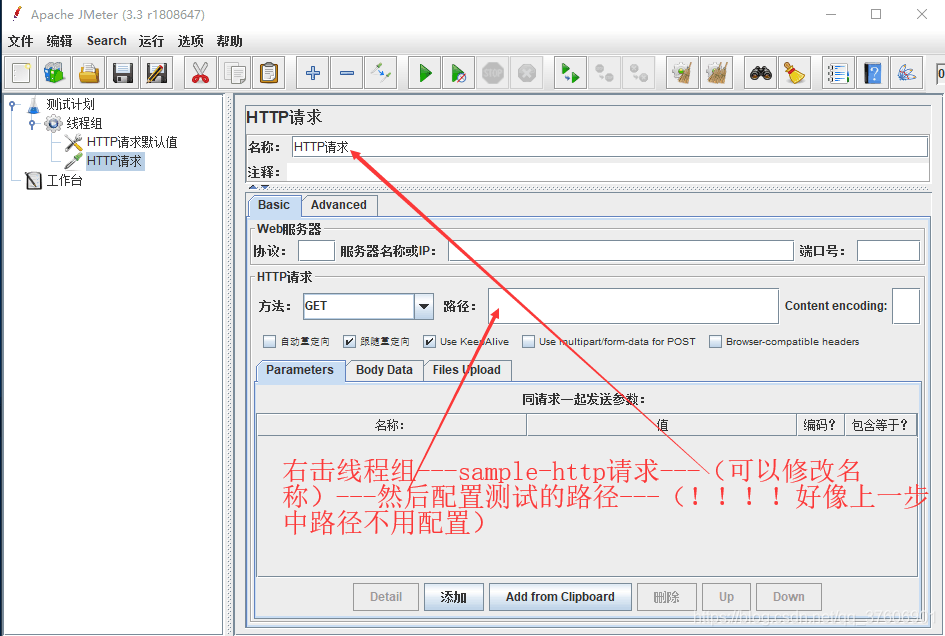The width and height of the screenshot is (945, 636).
Task: Select 工作台 in the tree
Action: 64,180
